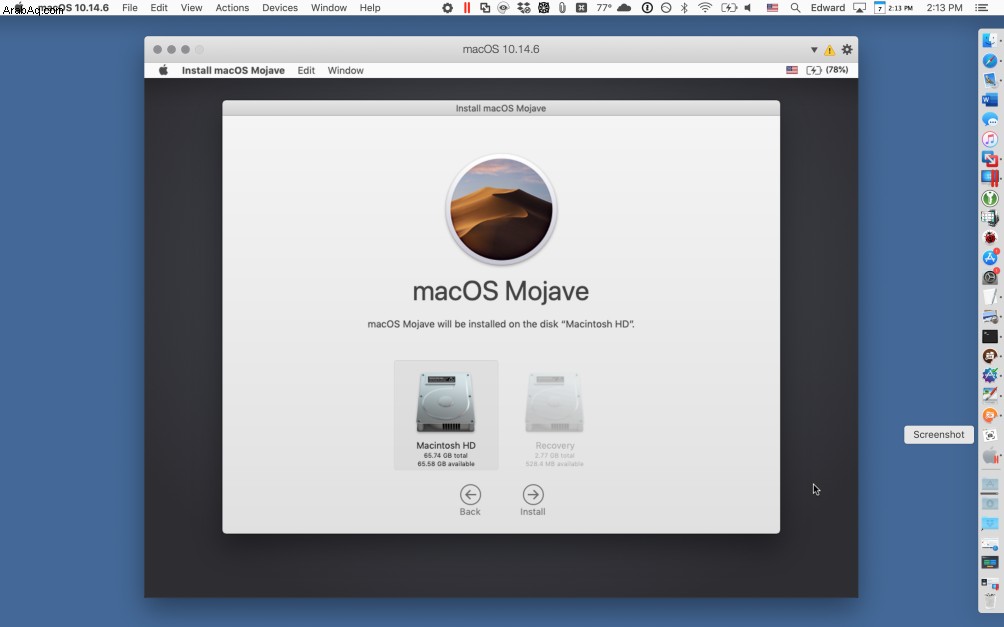Click the Bluetooth menu bar icon

tap(684, 8)
